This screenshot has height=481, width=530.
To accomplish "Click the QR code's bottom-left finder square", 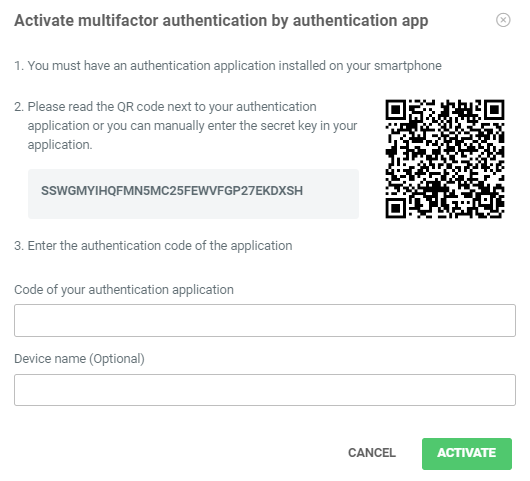I will pos(395,208).
